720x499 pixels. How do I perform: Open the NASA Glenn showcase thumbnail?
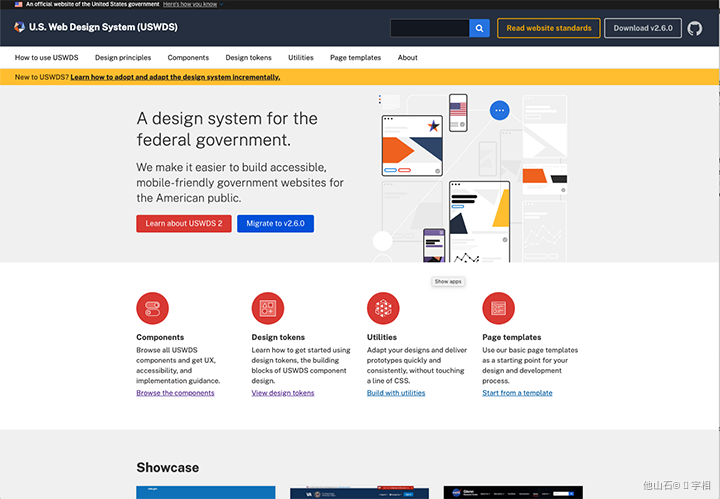click(513, 492)
